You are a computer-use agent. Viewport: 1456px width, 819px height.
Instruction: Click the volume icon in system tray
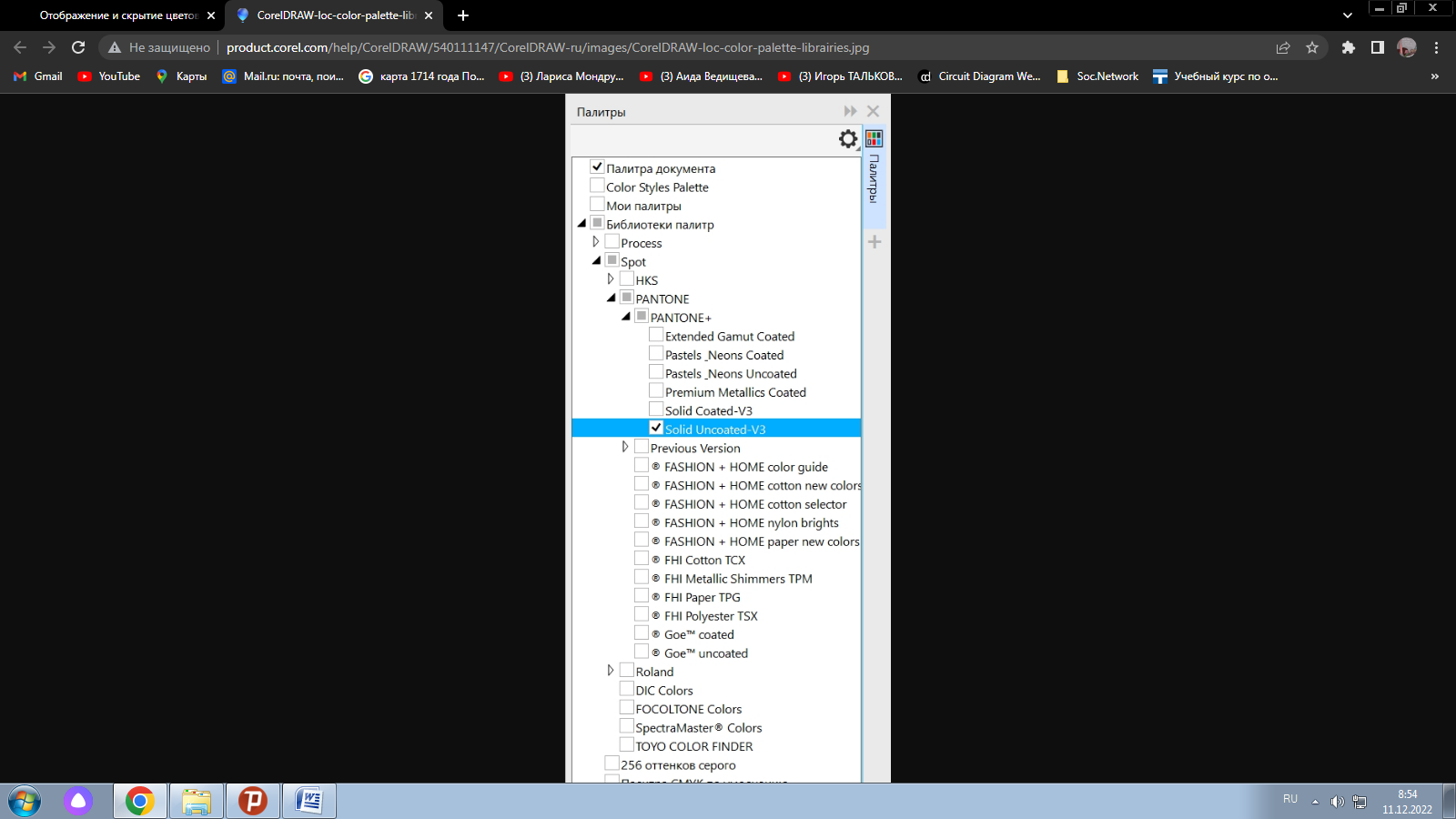click(1337, 802)
